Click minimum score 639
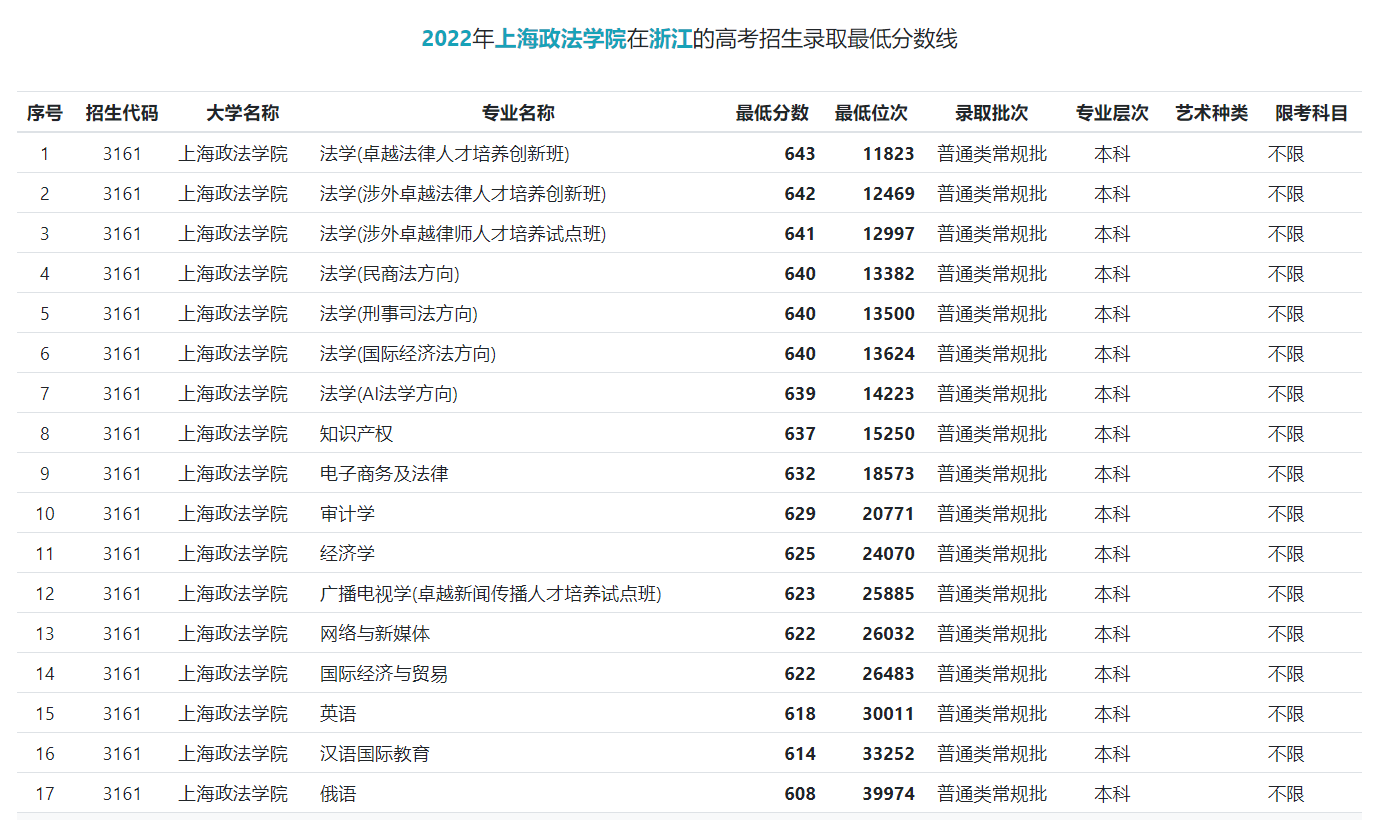This screenshot has width=1374, height=820. (x=800, y=394)
